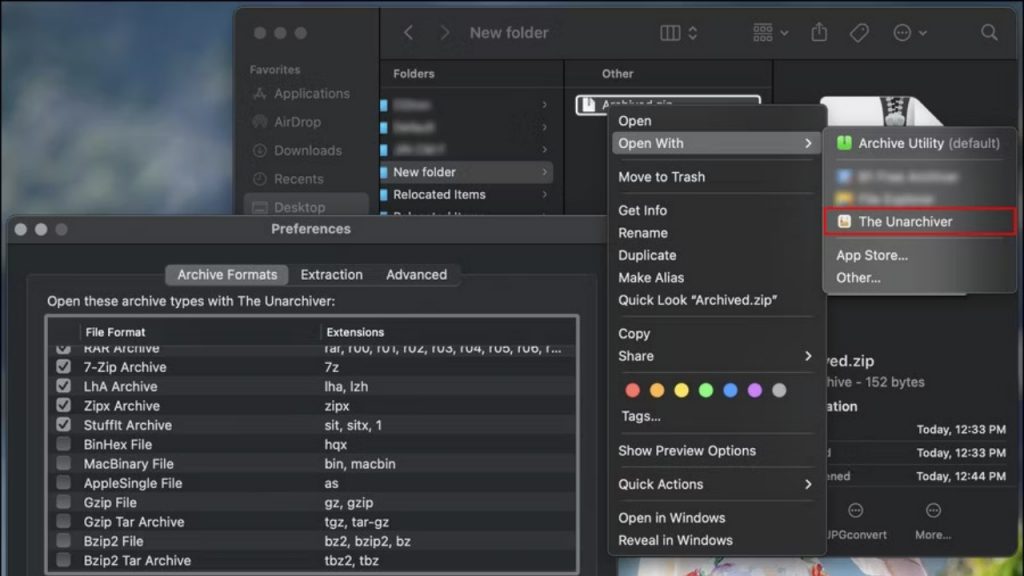Viewport: 1024px width, 576px height.
Task: Select the New folder item in list
Action: (x=424, y=172)
